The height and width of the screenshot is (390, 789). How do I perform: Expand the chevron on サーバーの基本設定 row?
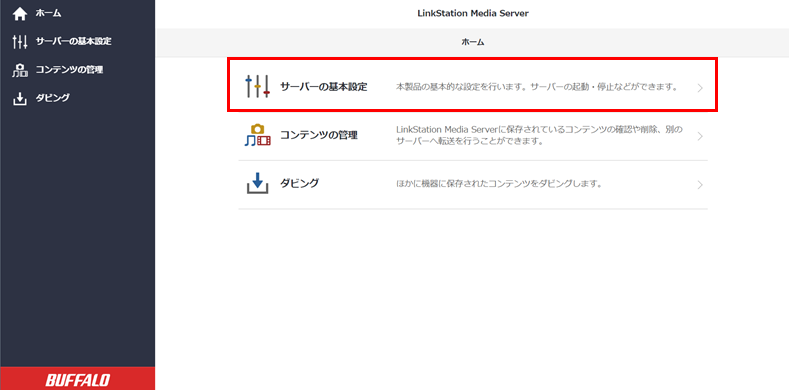point(700,88)
